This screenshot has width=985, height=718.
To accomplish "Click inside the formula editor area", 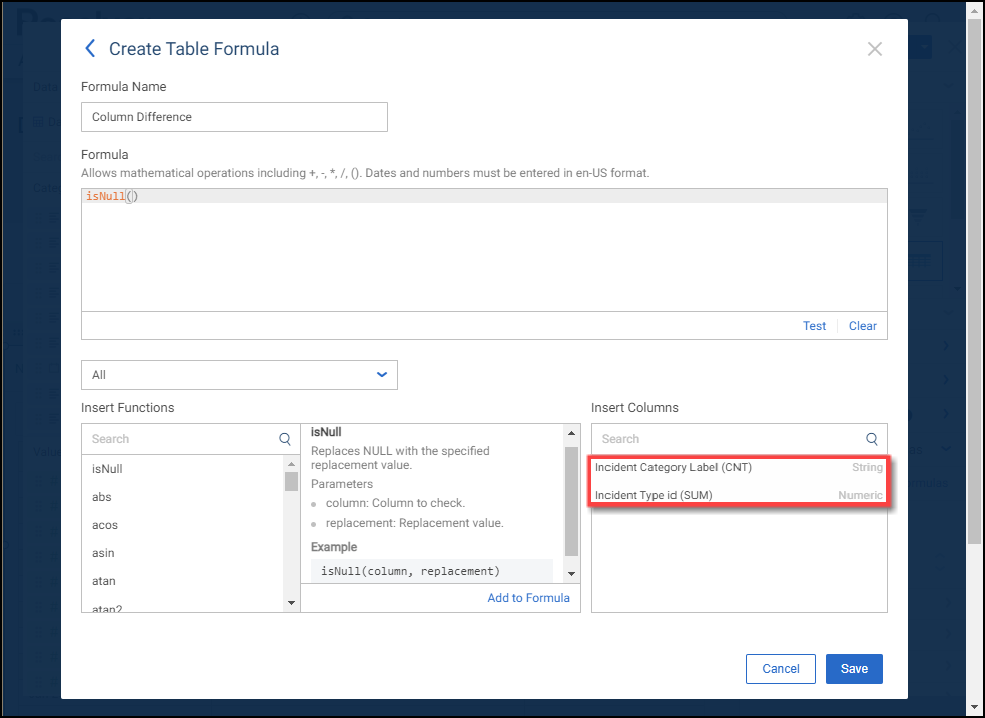I will 483,255.
